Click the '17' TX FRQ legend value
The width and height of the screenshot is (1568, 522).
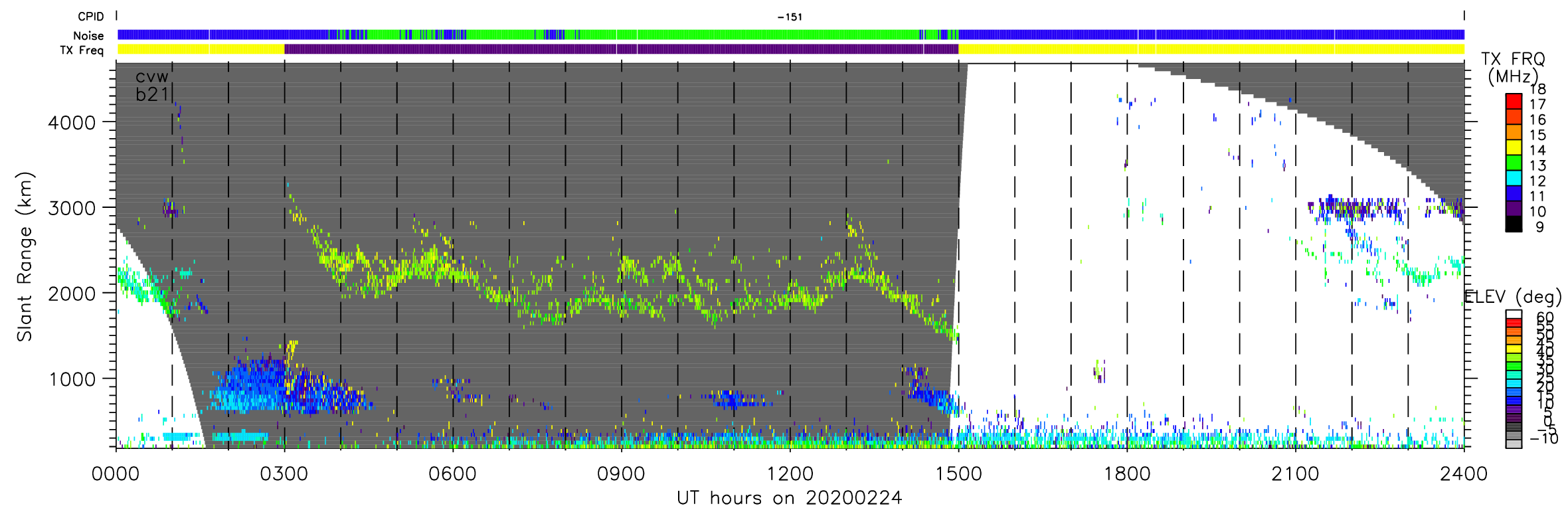pos(1537,104)
